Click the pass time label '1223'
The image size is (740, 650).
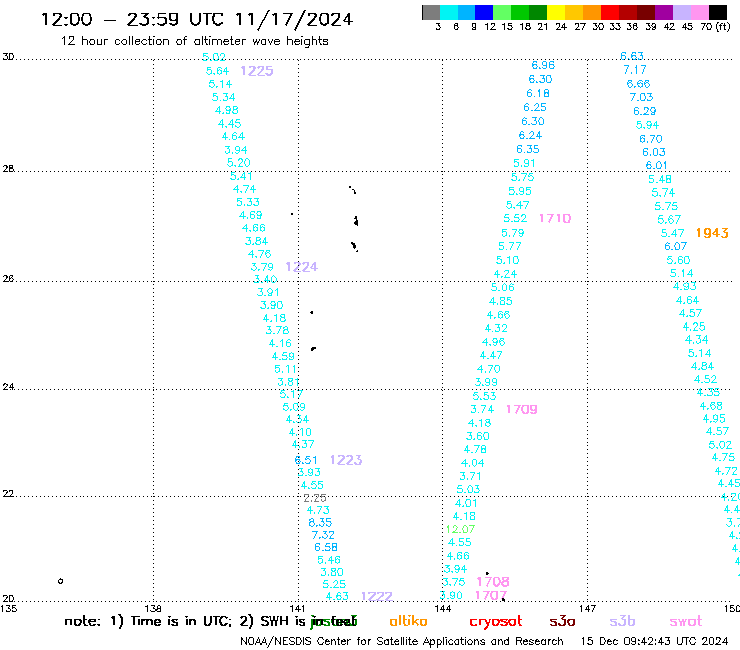[346, 460]
